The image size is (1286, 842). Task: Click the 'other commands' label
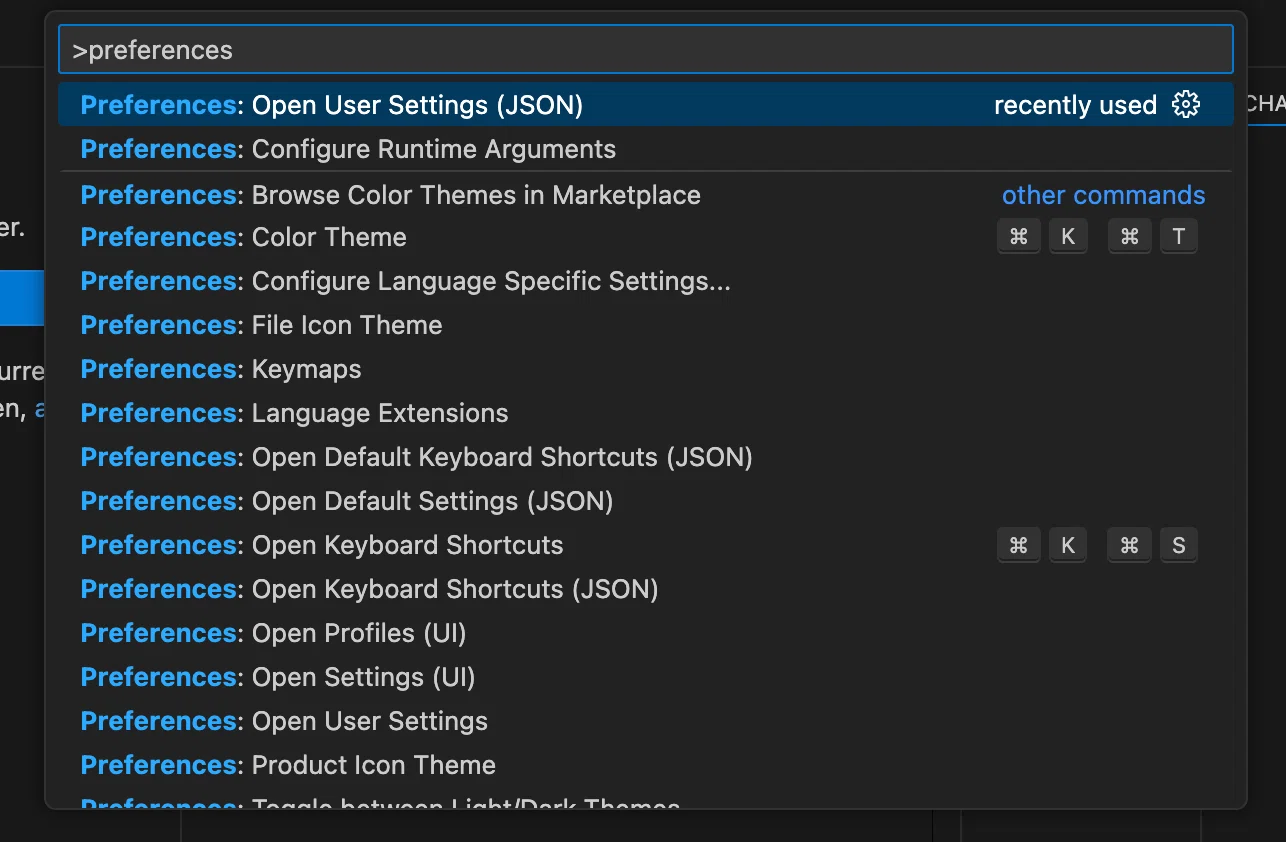[1104, 195]
